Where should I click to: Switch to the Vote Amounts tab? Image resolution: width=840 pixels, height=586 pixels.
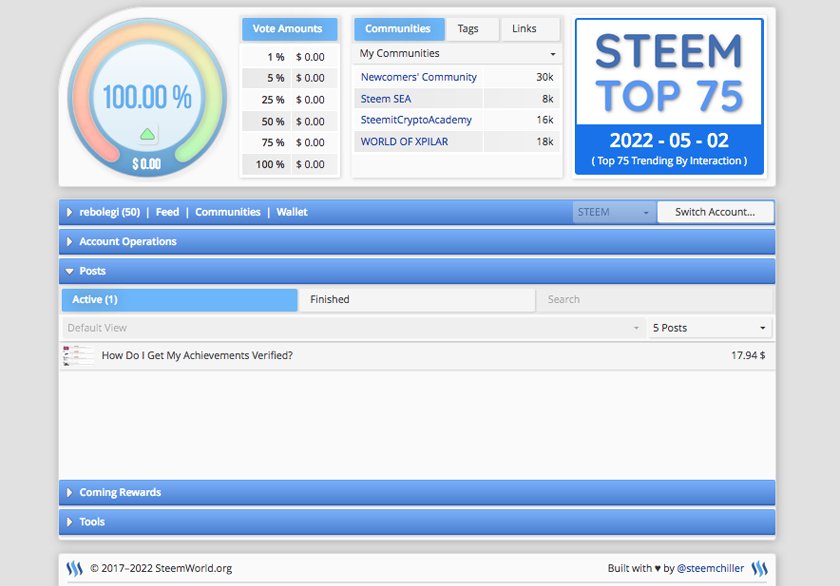click(289, 29)
